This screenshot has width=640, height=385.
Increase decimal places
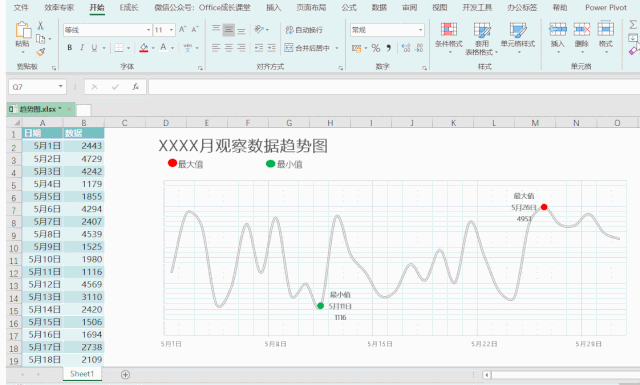pos(406,48)
